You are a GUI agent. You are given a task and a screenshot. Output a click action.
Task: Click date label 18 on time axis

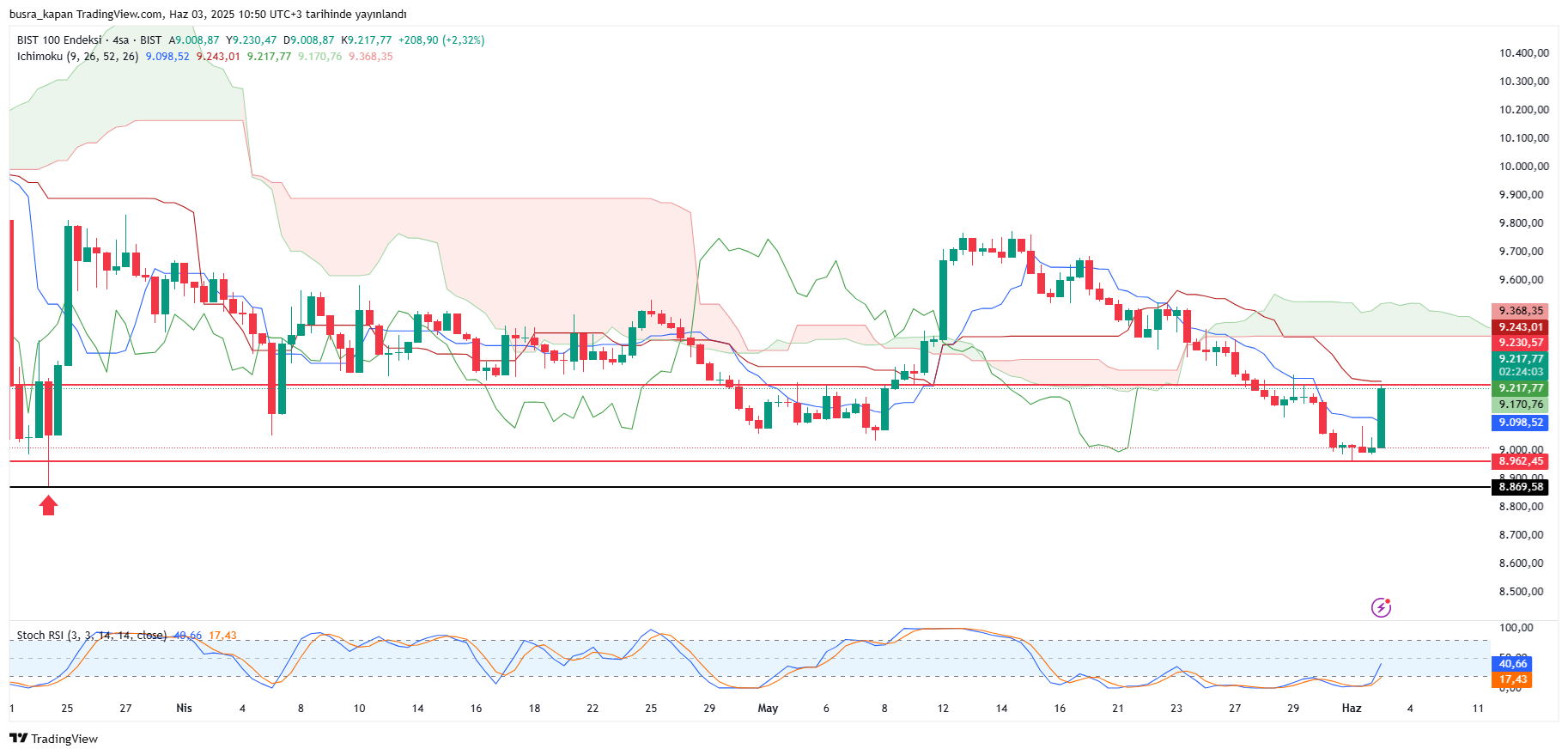[x=534, y=709]
